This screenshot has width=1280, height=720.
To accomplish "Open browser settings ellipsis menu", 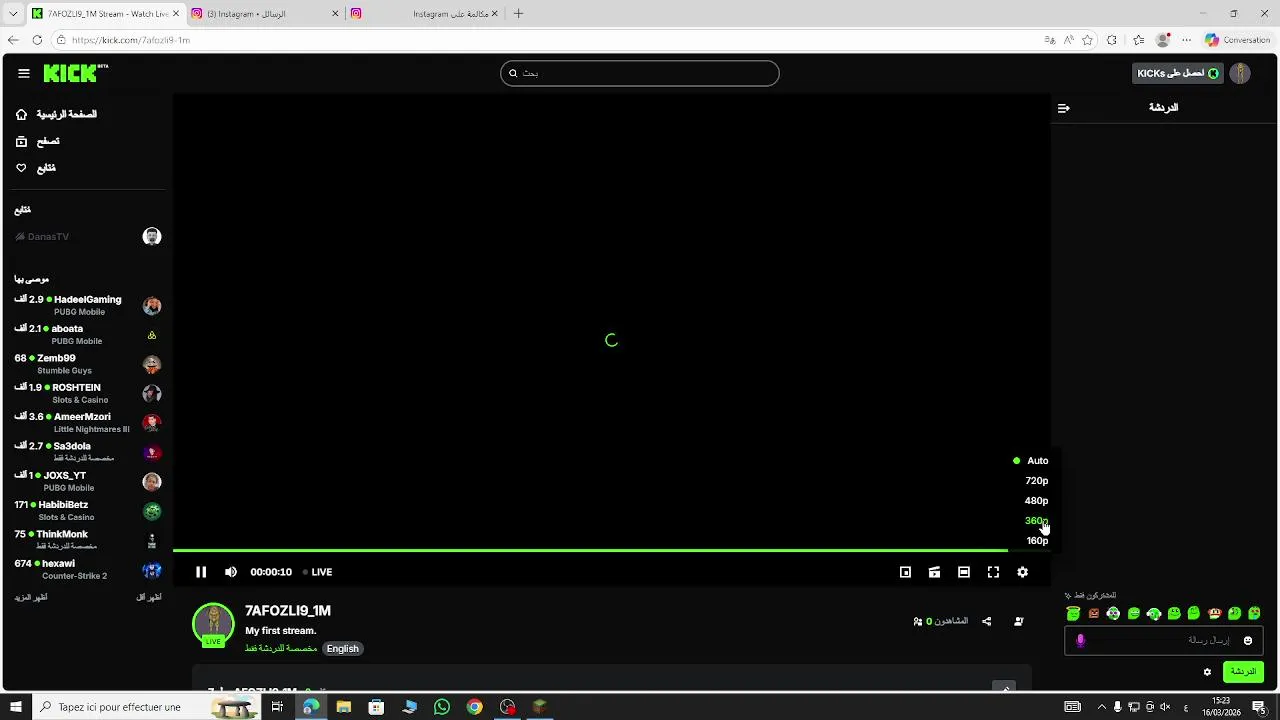I will (1187, 40).
